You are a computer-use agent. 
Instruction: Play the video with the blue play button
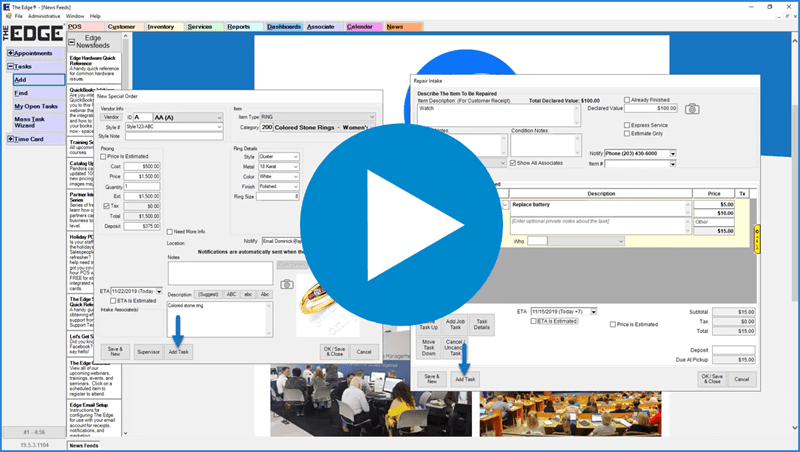point(401,224)
